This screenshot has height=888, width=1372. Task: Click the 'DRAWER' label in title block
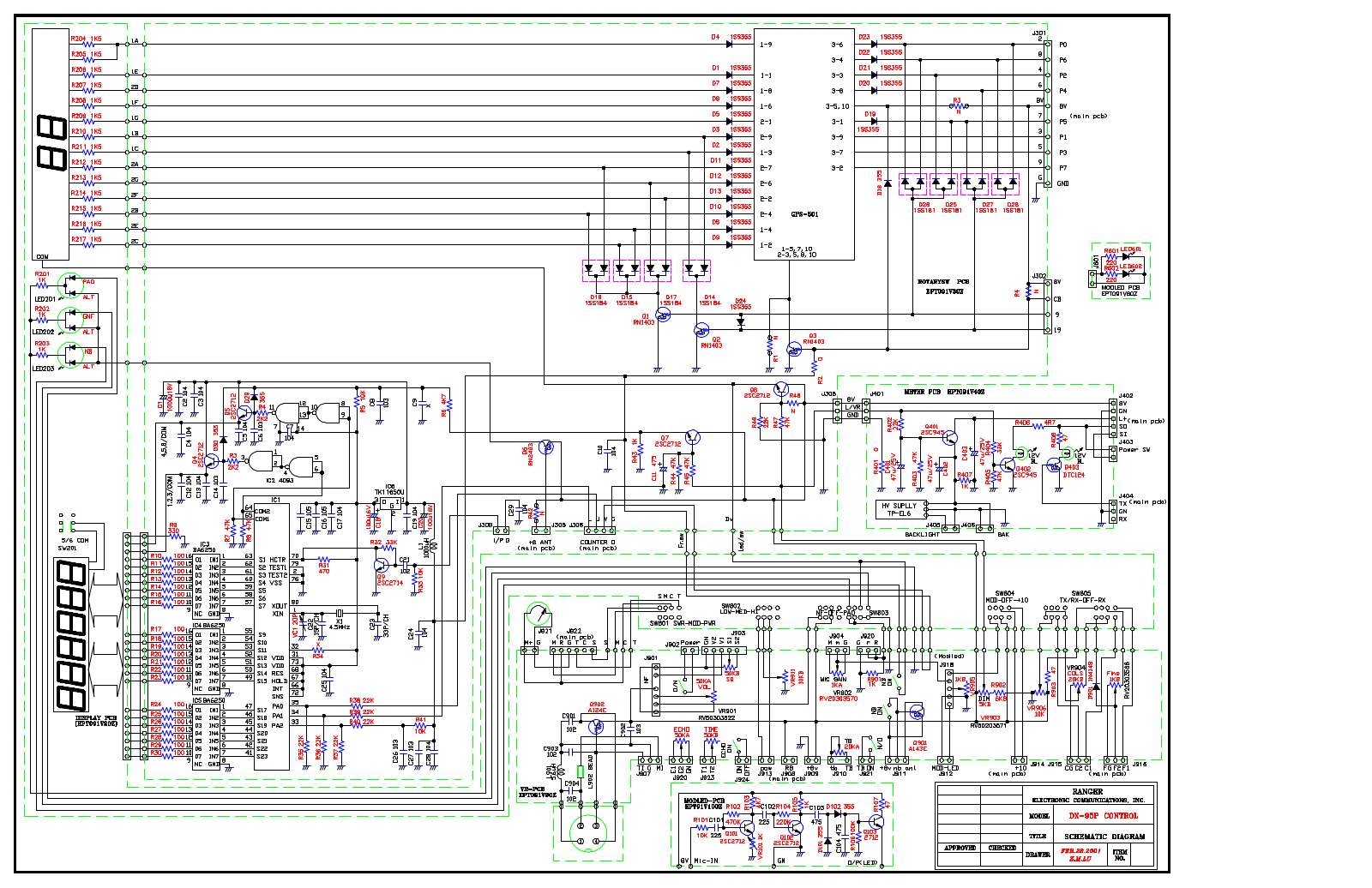point(1038,855)
